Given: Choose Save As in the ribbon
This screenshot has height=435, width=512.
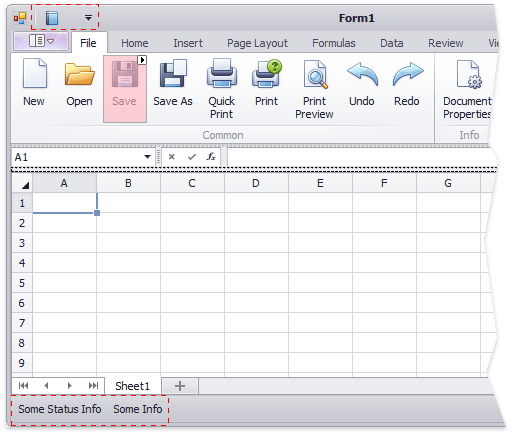Looking at the screenshot, I should pos(173,82).
